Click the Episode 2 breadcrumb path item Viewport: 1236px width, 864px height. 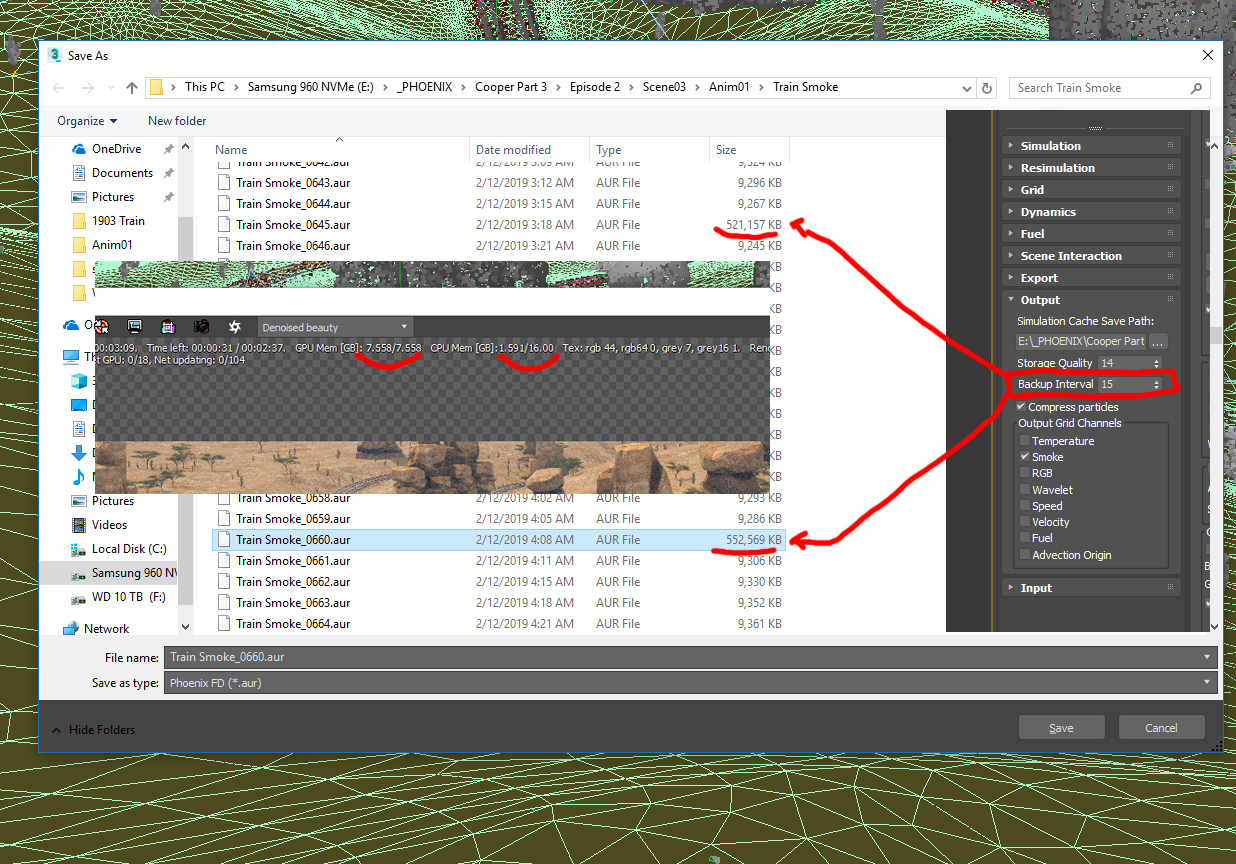[x=595, y=87]
